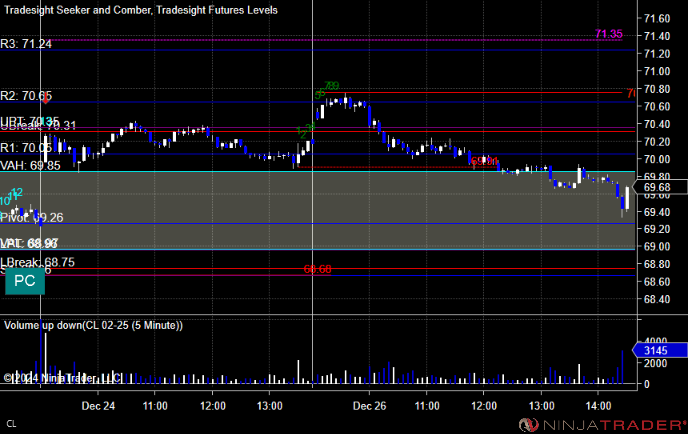
Task: Click the NinjaTrader logo
Action: pyautogui.click(x=602, y=425)
